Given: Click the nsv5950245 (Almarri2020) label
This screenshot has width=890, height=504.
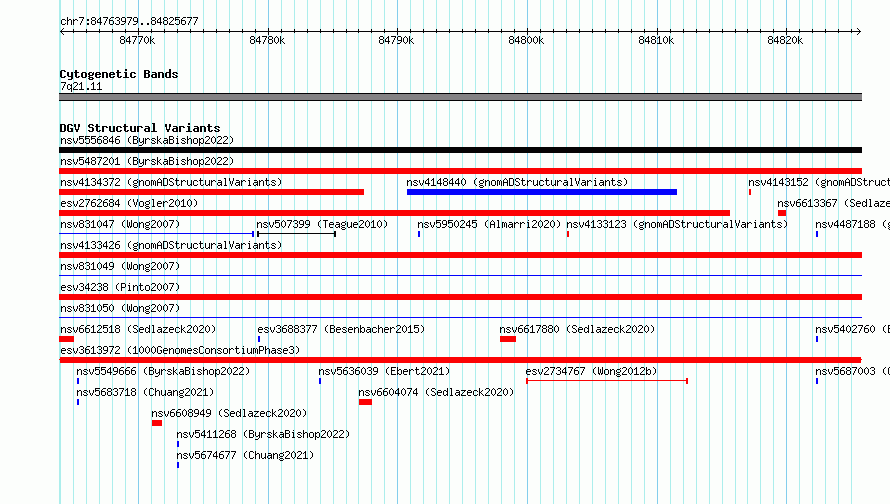Looking at the screenshot, I should [x=489, y=224].
